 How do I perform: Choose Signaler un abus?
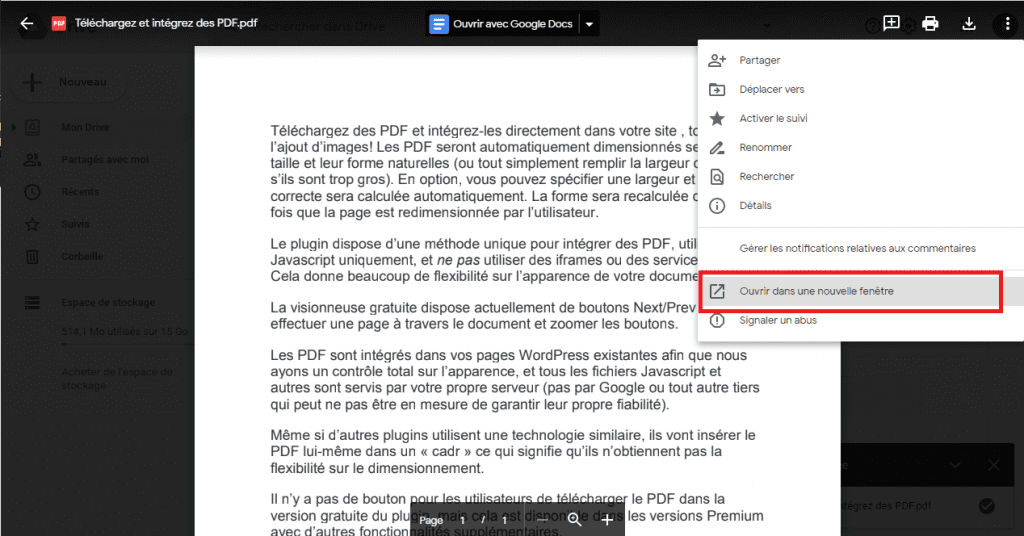(861, 320)
